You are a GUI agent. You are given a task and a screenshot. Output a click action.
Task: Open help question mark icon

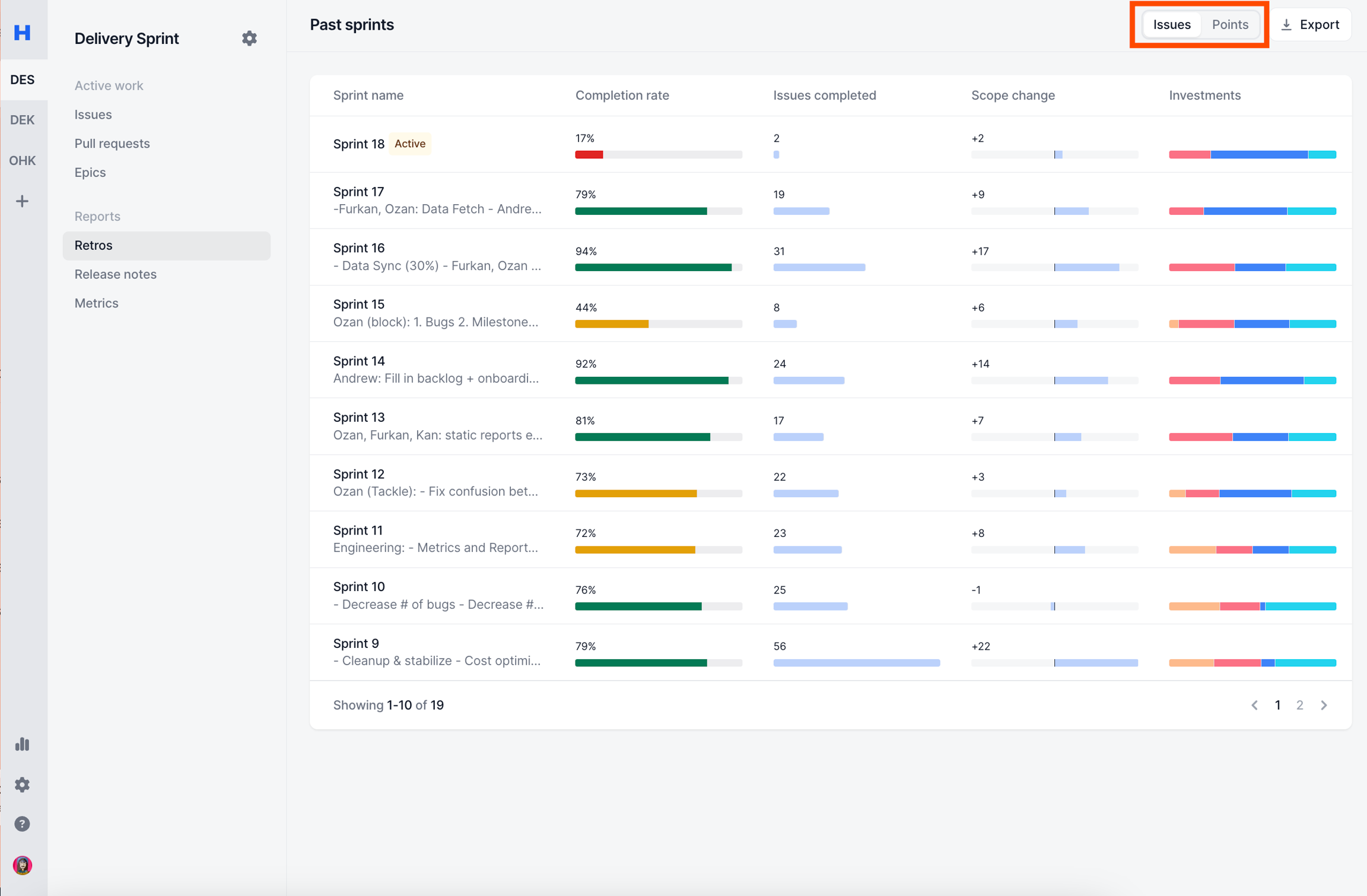click(23, 824)
